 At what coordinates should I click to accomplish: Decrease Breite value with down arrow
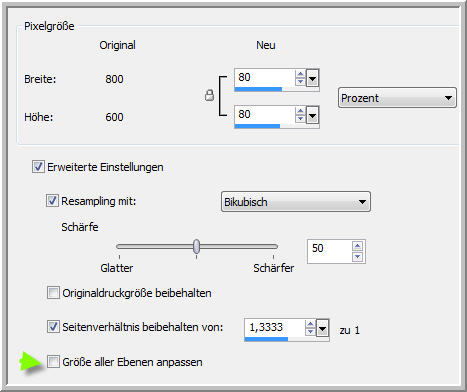300,82
